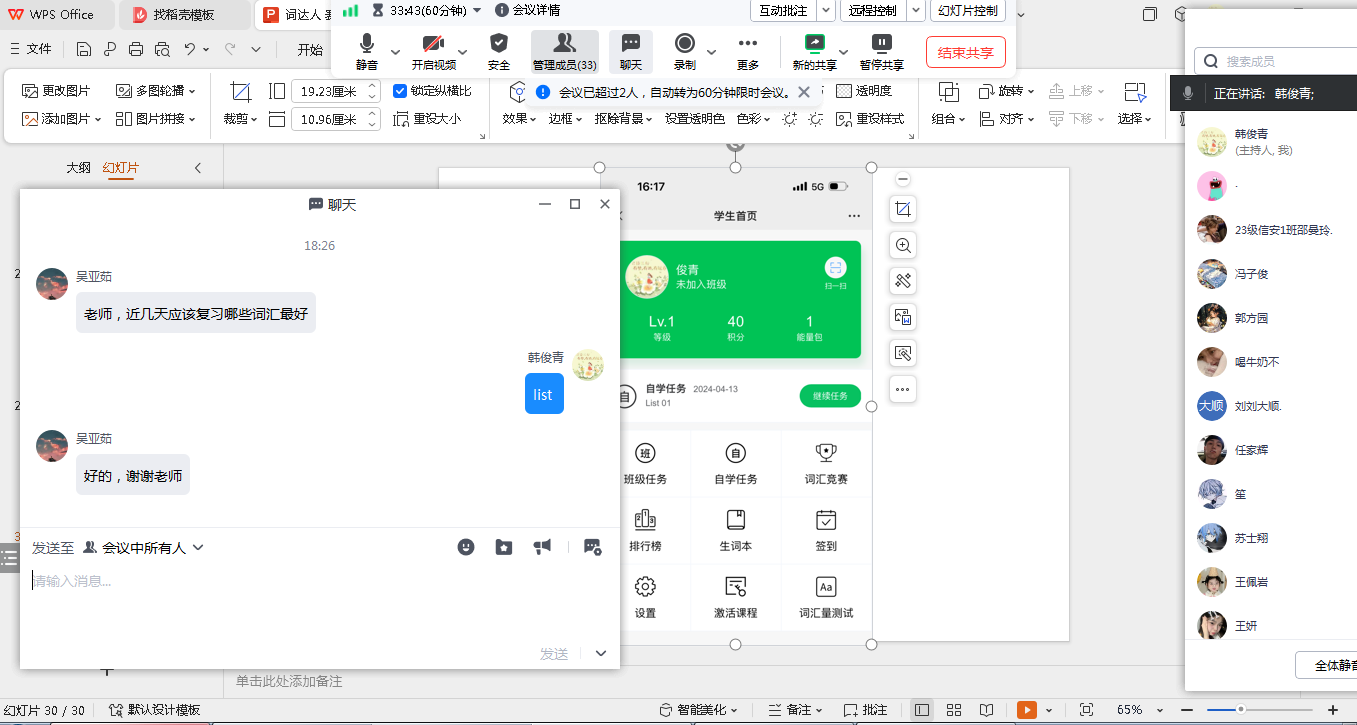Select member 冯子俊 in the list

coord(1271,274)
